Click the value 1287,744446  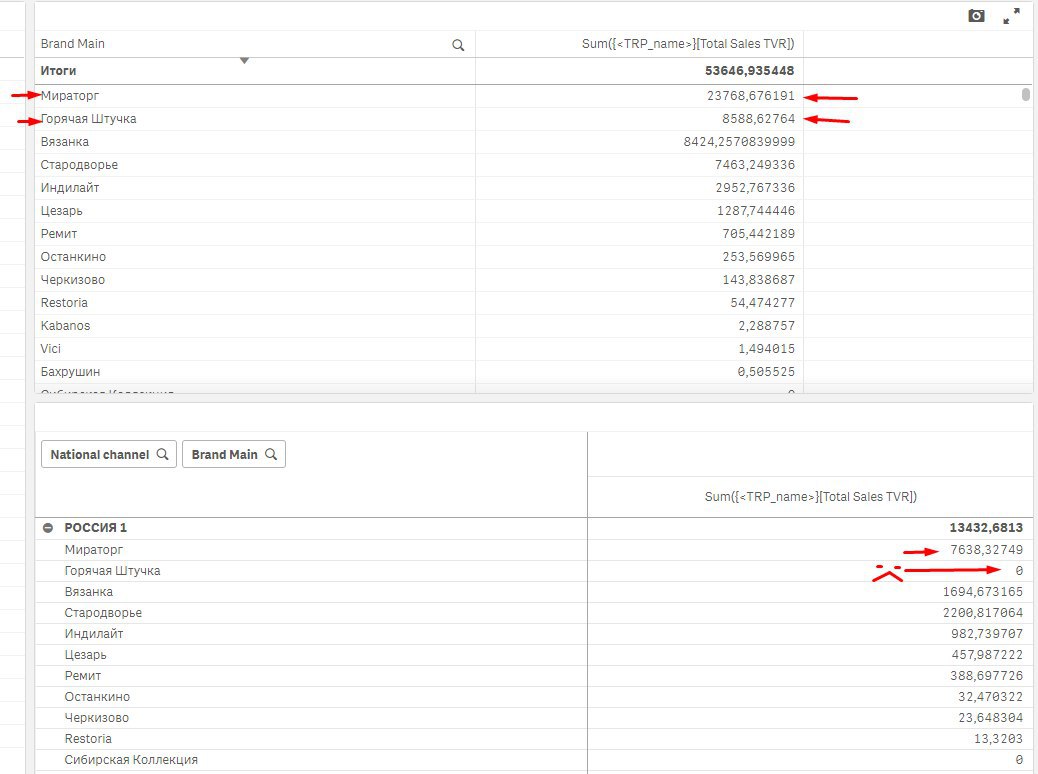click(x=756, y=211)
